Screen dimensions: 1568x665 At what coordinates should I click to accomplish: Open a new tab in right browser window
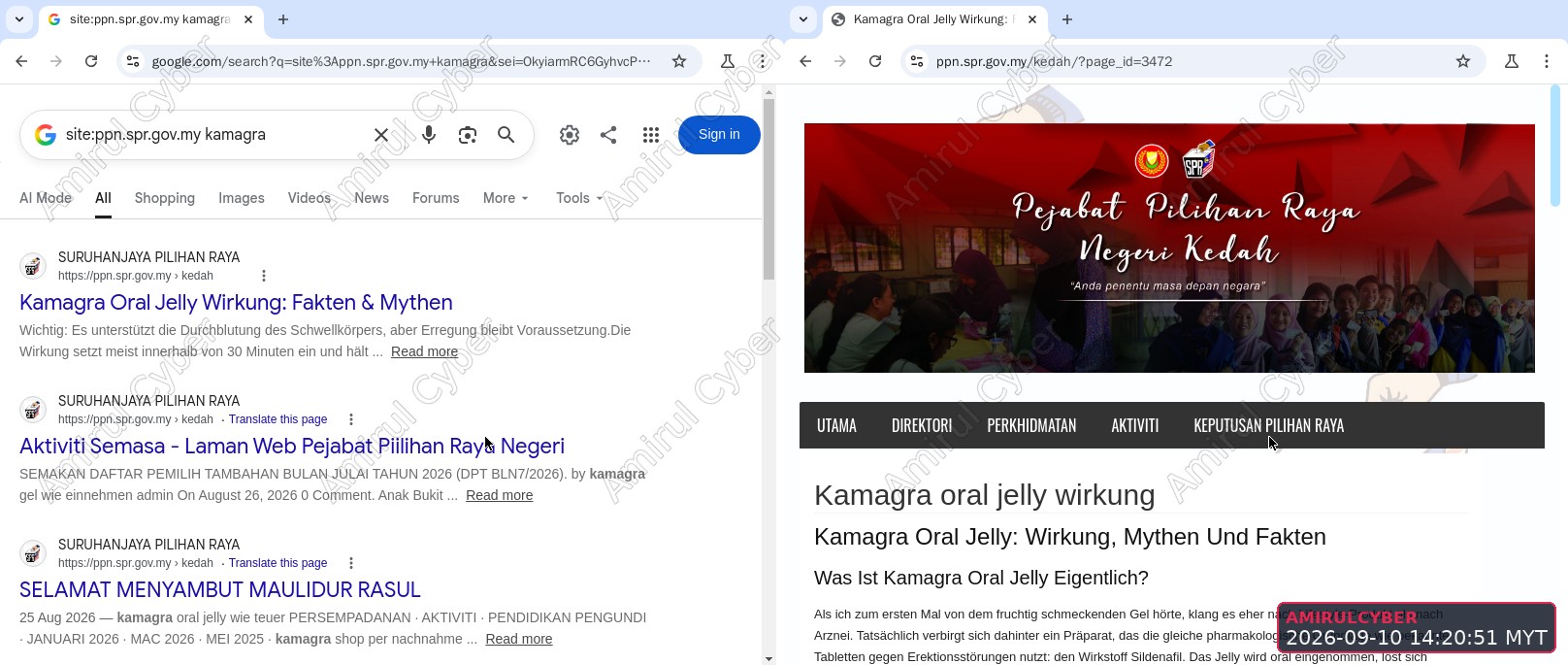1067,19
